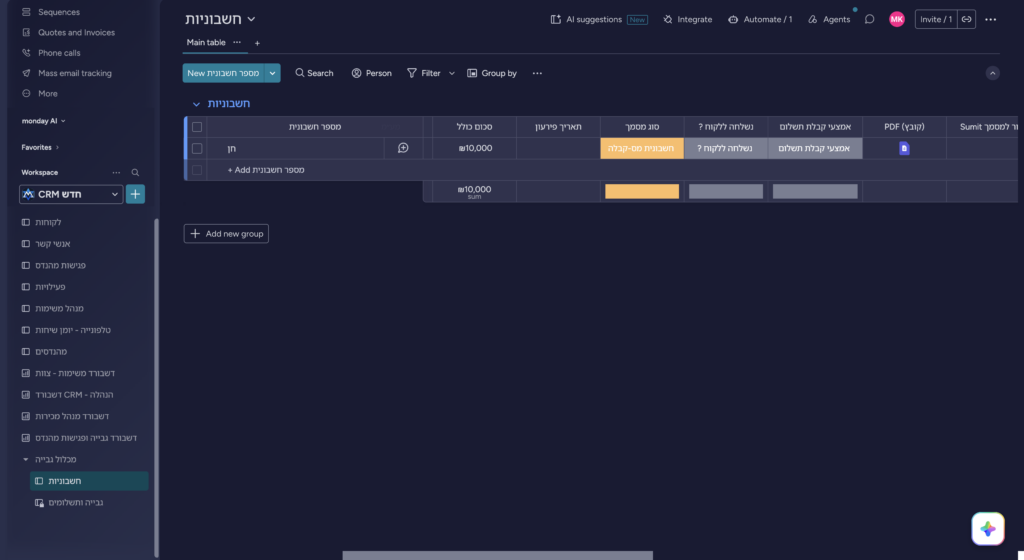Open workspace options three-dot menu
This screenshot has width=1024, height=560.
[116, 172]
